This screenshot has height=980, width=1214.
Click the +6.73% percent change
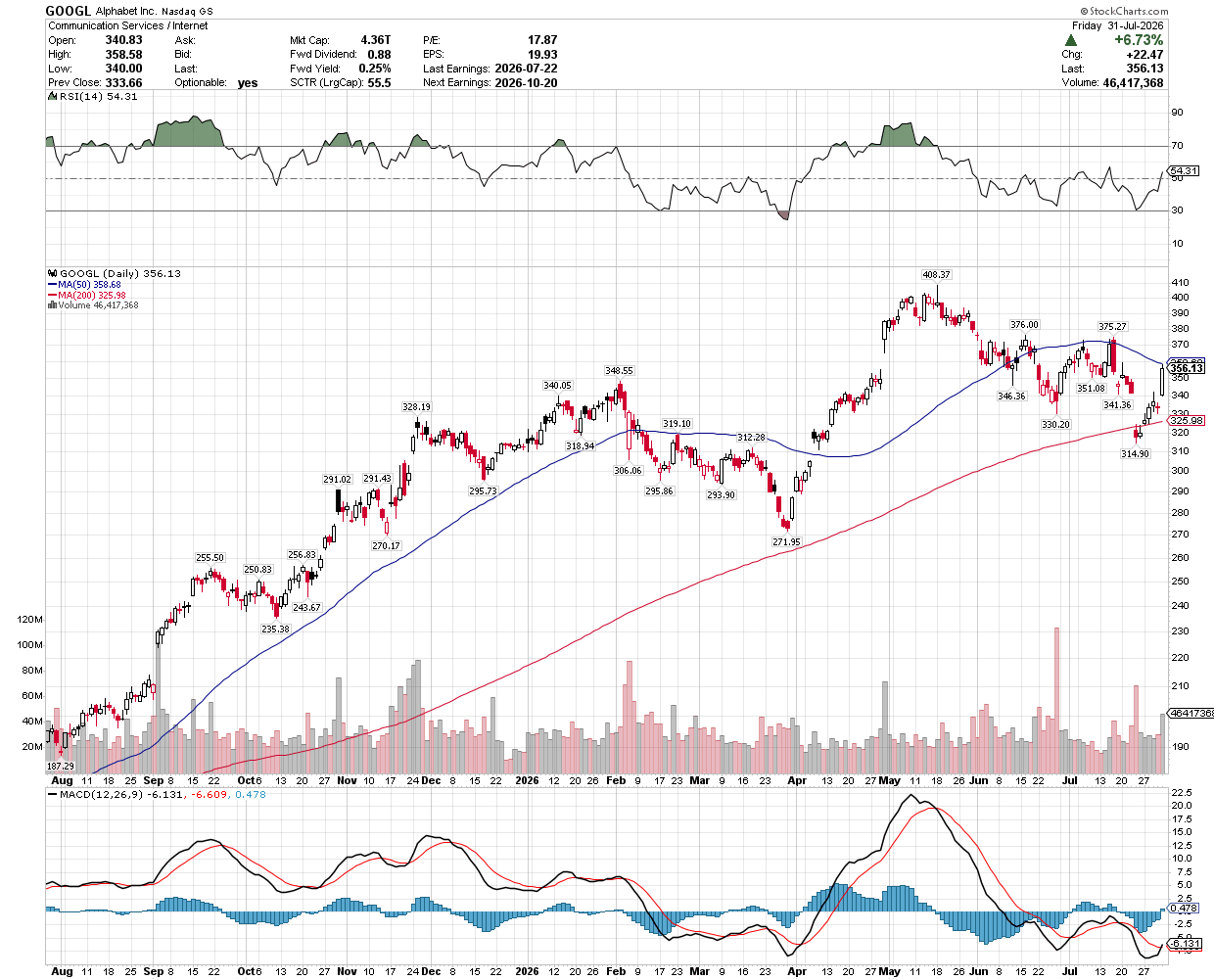point(1139,40)
